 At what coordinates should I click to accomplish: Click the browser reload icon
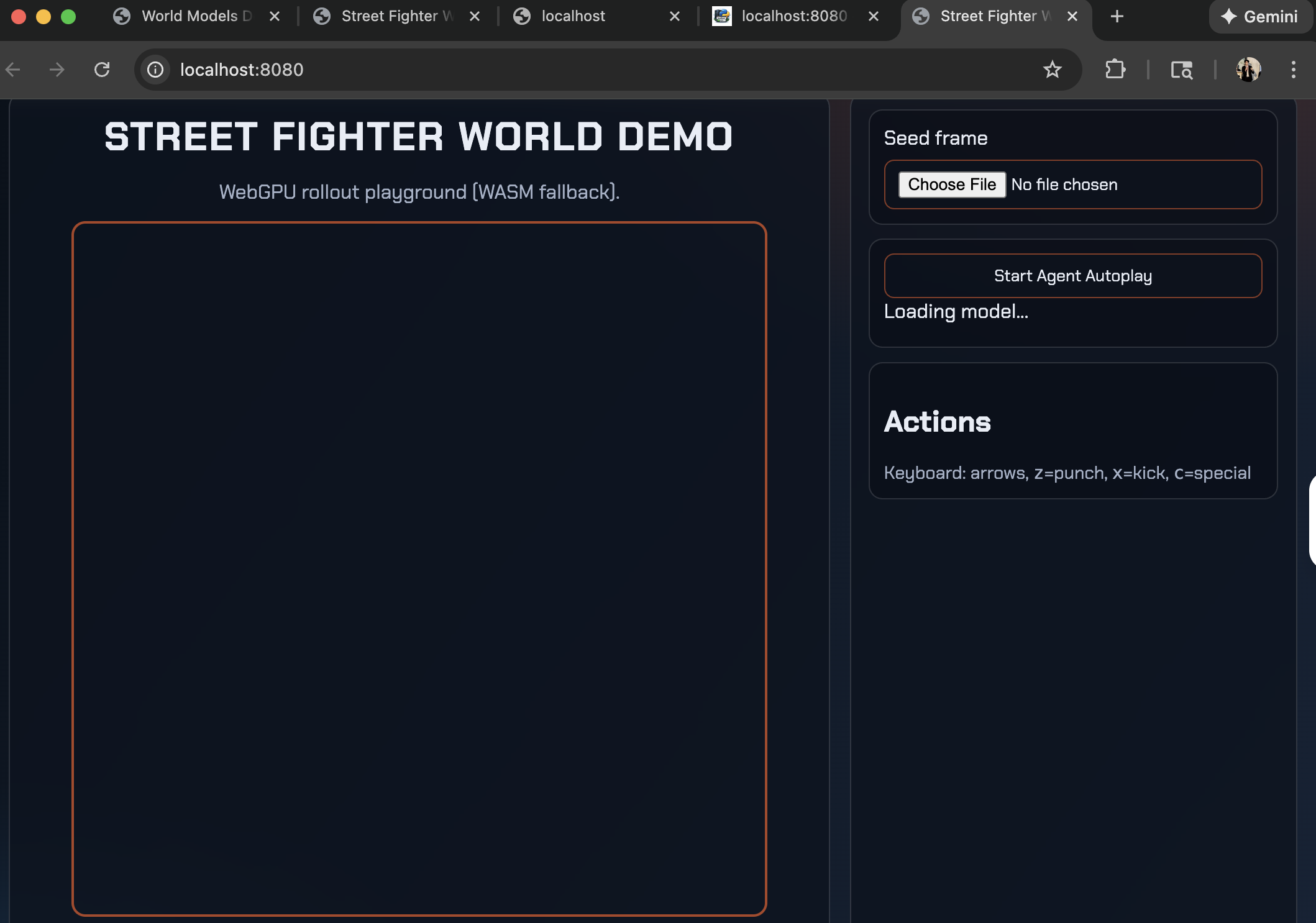pos(102,70)
